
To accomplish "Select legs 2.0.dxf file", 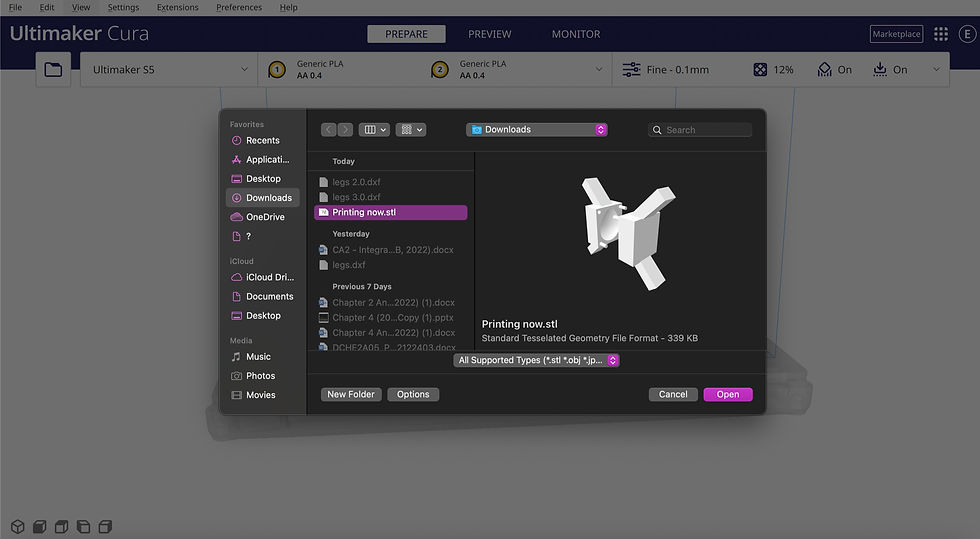I will point(391,182).
